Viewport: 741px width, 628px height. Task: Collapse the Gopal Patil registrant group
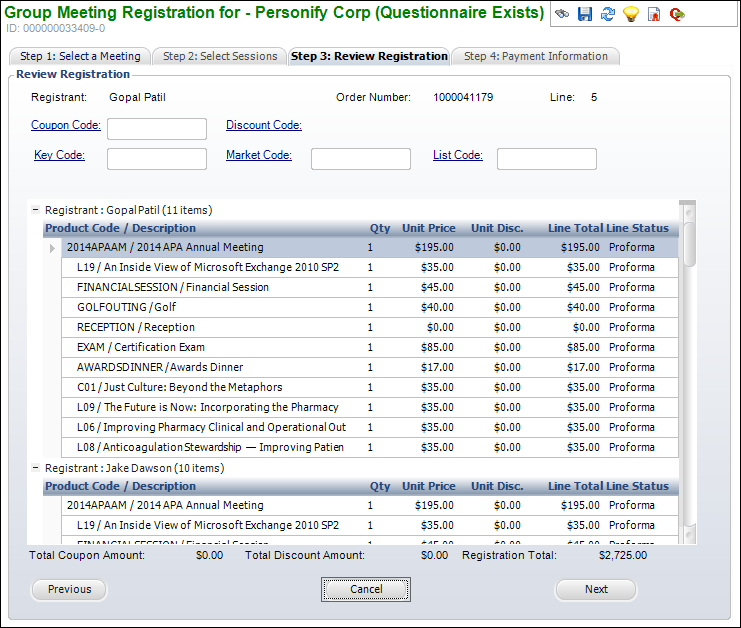coord(35,209)
